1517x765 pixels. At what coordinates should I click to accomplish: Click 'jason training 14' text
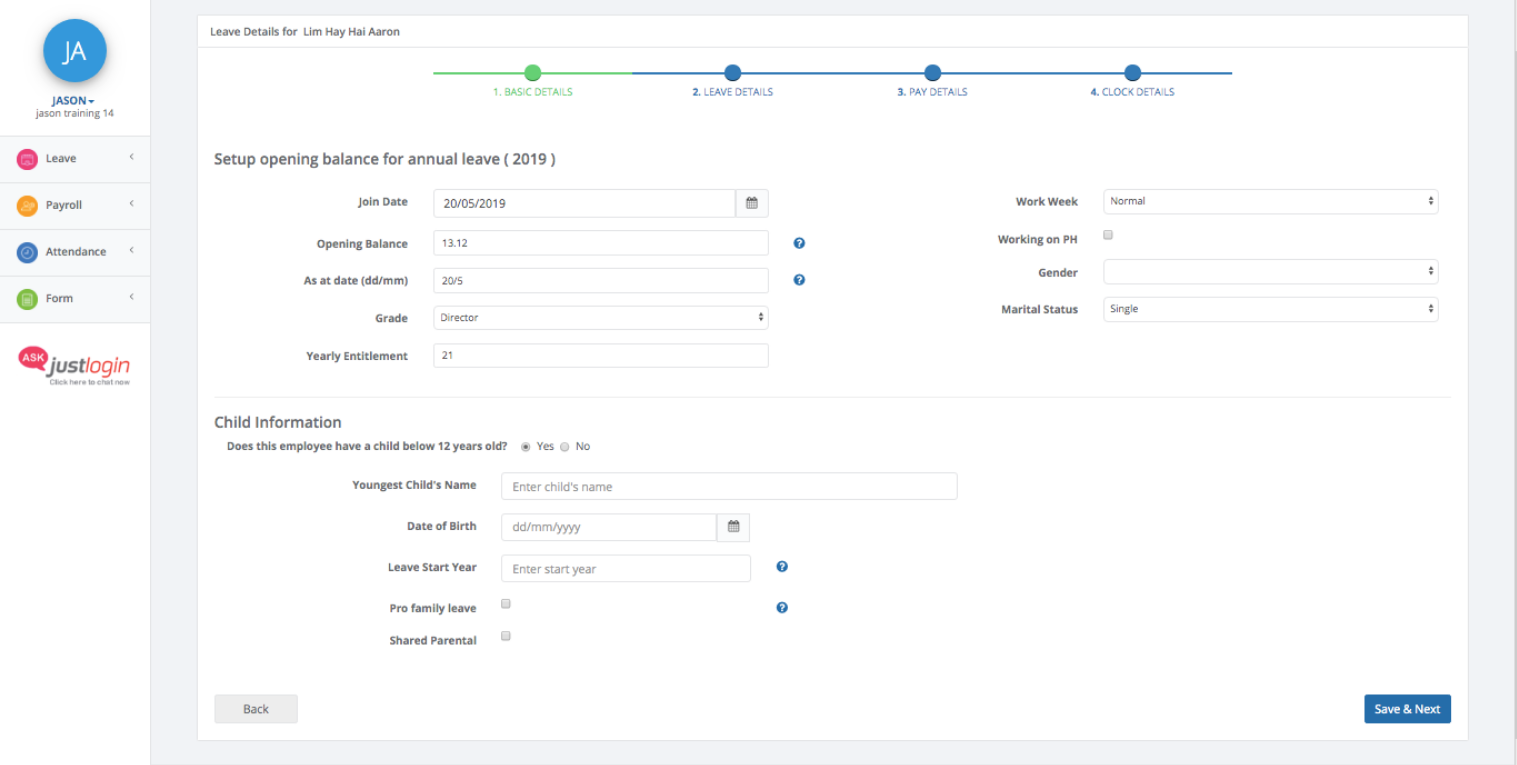(x=75, y=114)
